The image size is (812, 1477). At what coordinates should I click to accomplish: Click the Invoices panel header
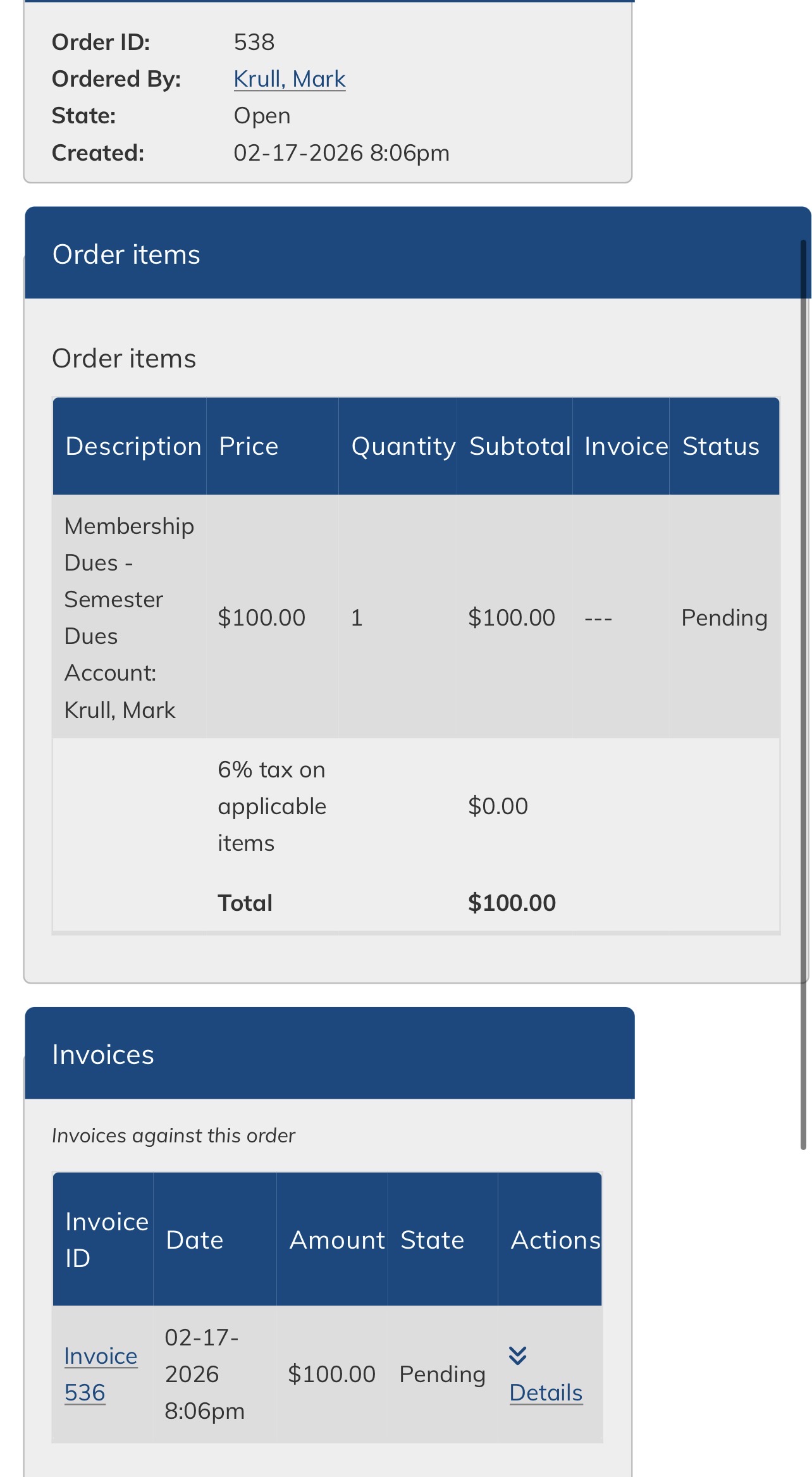coord(329,1054)
